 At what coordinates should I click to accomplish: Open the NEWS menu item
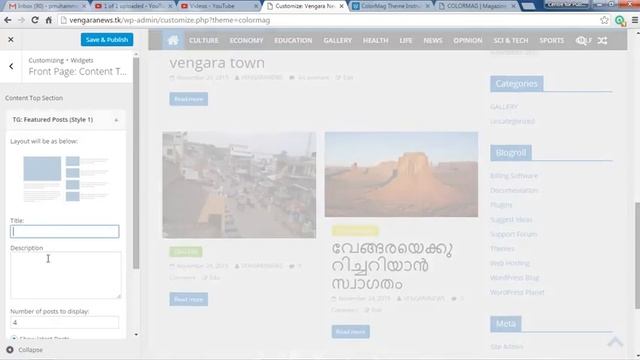[x=433, y=40]
